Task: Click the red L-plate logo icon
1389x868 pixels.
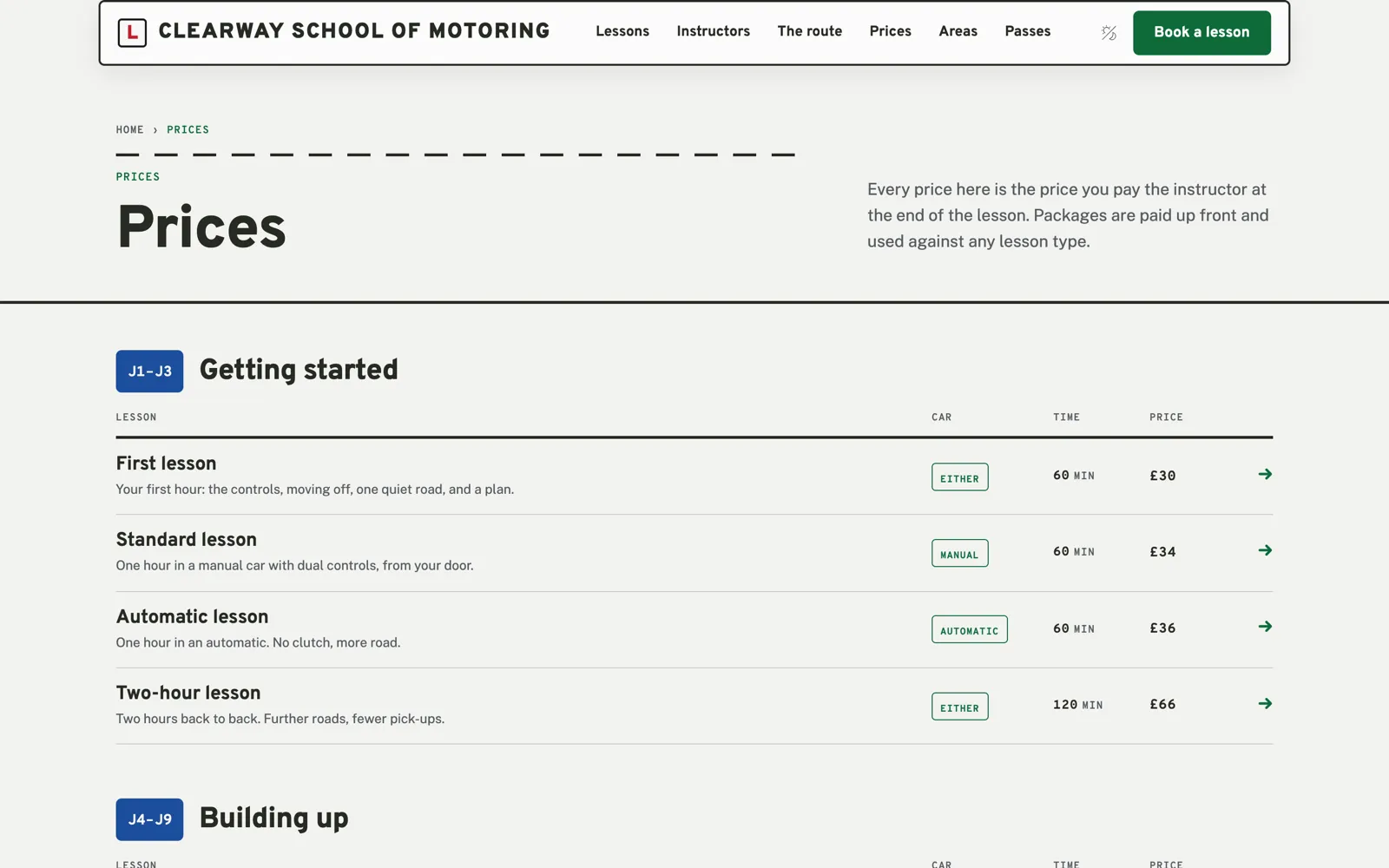Action: click(x=132, y=33)
